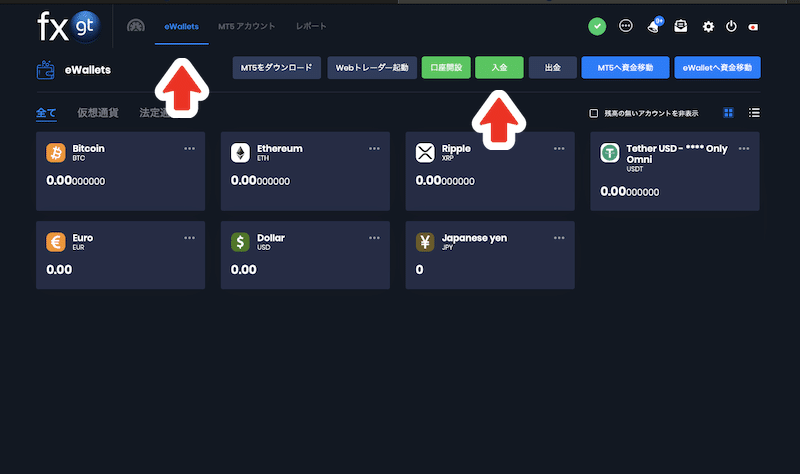The image size is (800, 474).
Task: Click the green verification checkmark icon
Action: tap(597, 26)
